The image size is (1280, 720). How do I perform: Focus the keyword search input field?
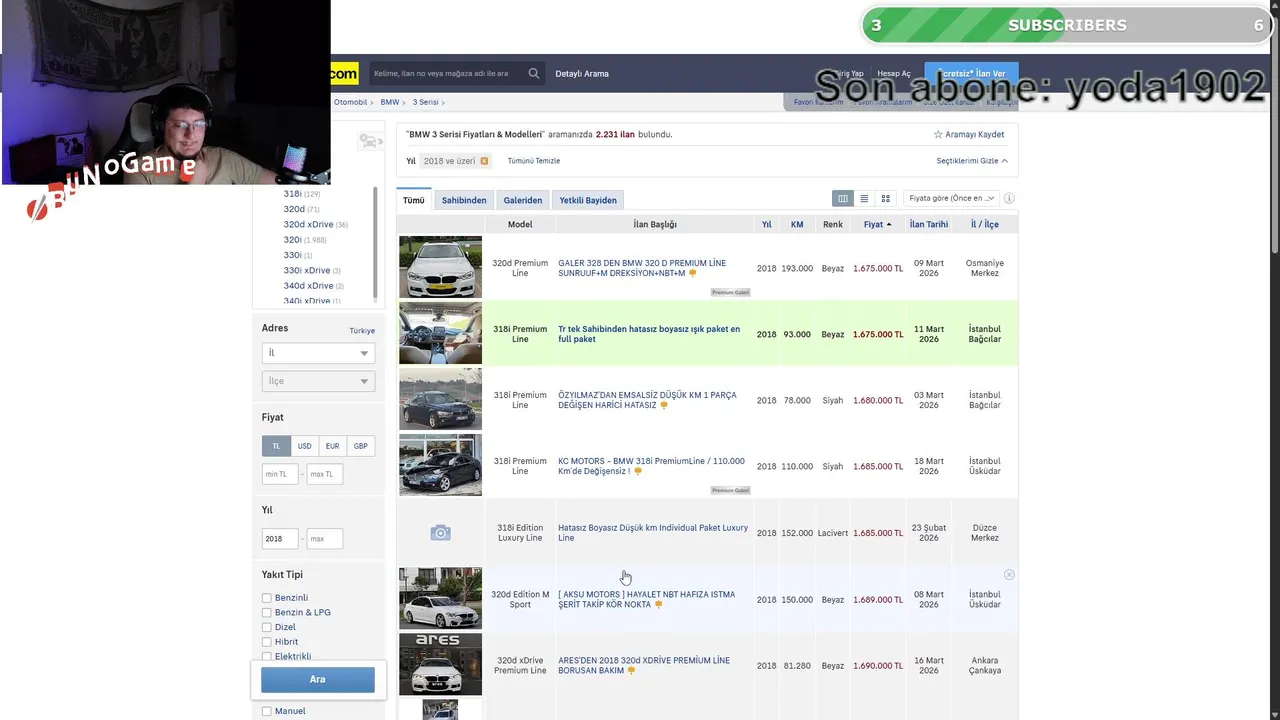[446, 73]
